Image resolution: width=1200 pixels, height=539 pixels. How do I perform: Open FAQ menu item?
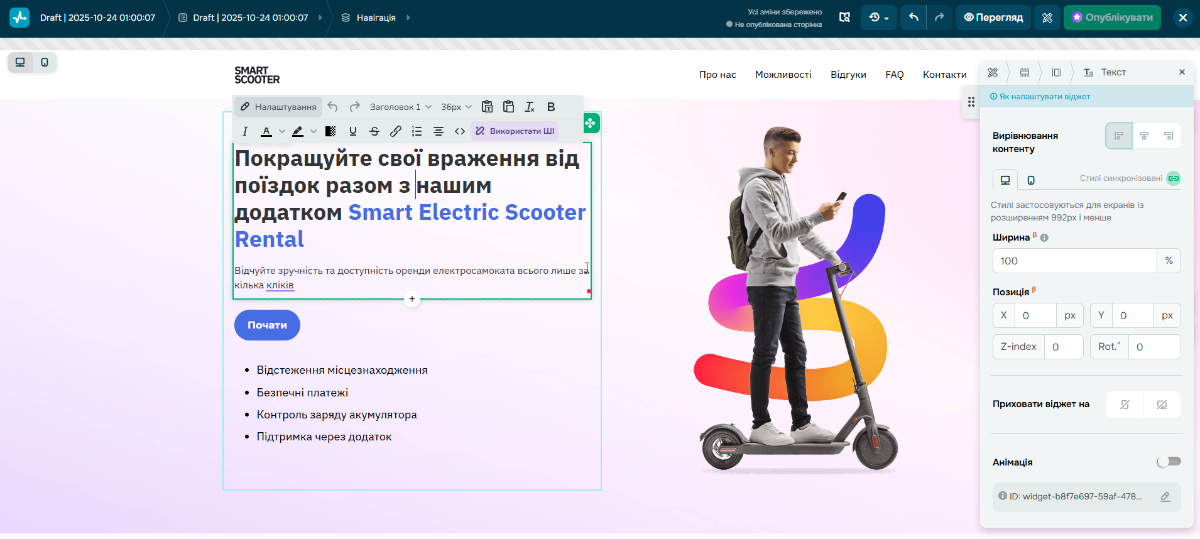[x=894, y=75]
